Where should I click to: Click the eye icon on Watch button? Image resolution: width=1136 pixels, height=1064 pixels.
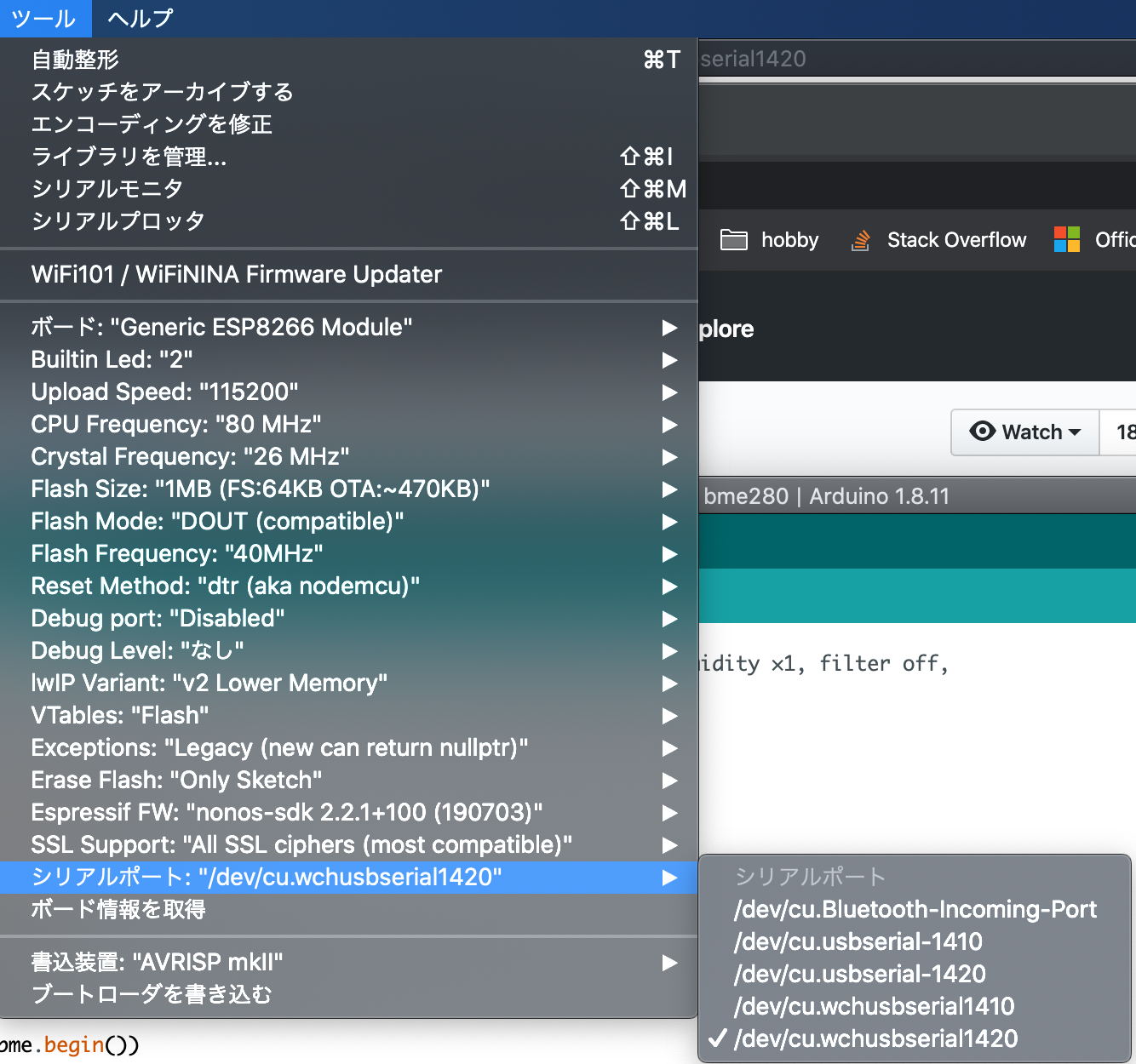coord(982,432)
